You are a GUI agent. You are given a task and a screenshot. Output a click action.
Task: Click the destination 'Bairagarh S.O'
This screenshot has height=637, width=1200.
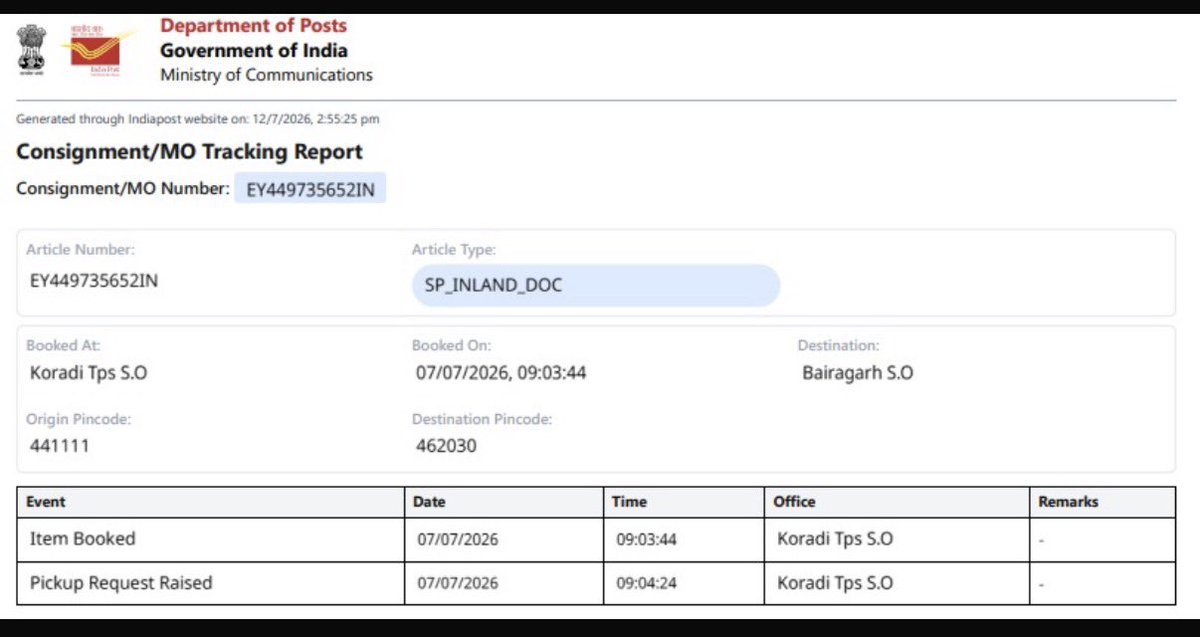point(858,374)
